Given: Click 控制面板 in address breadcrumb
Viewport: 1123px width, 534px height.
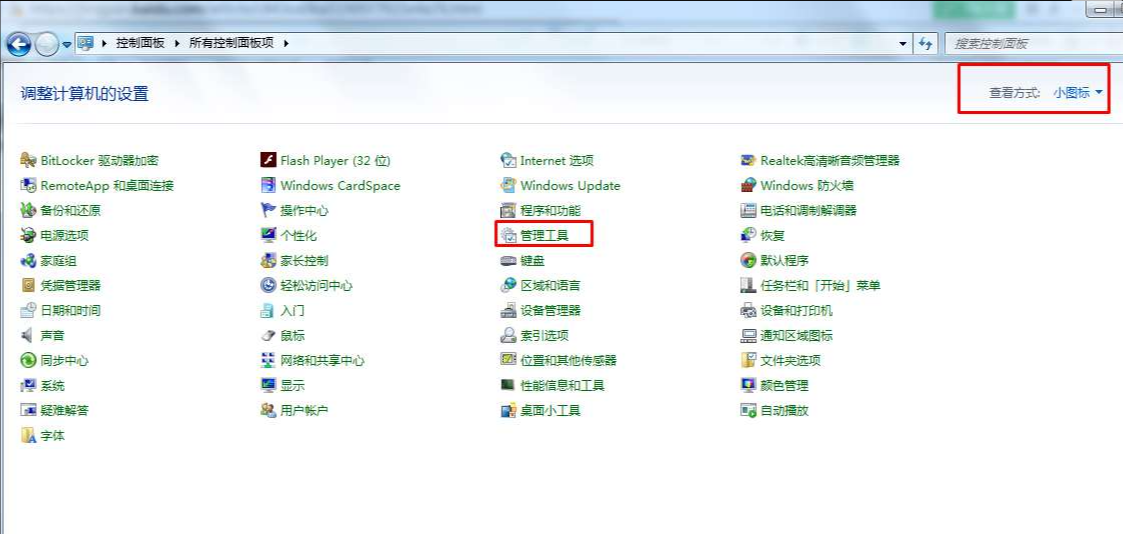Looking at the screenshot, I should click(x=140, y=43).
